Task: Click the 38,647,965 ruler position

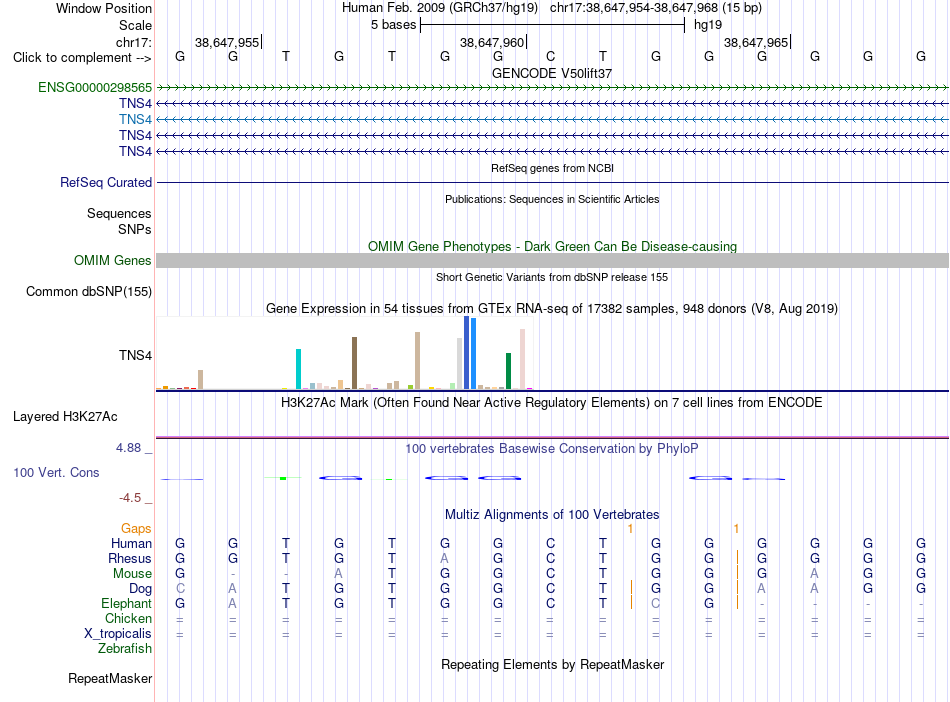Action: click(x=756, y=42)
